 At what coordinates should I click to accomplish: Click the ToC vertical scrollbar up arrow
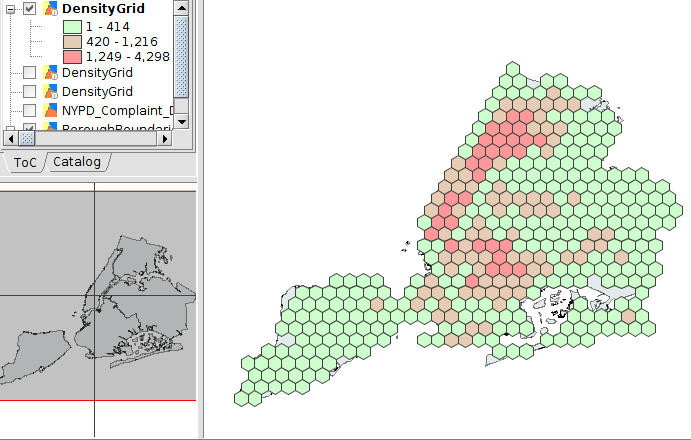(x=181, y=7)
